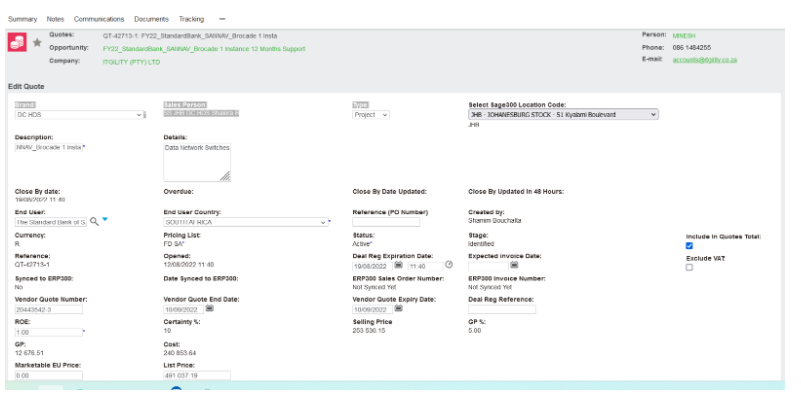Enable the Exclude VAT checkbox

click(x=689, y=267)
